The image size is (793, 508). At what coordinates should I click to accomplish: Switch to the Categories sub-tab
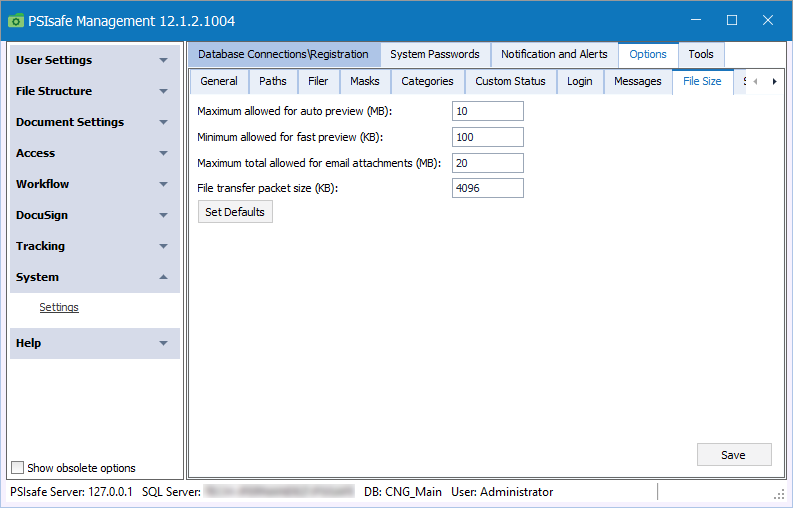click(427, 81)
